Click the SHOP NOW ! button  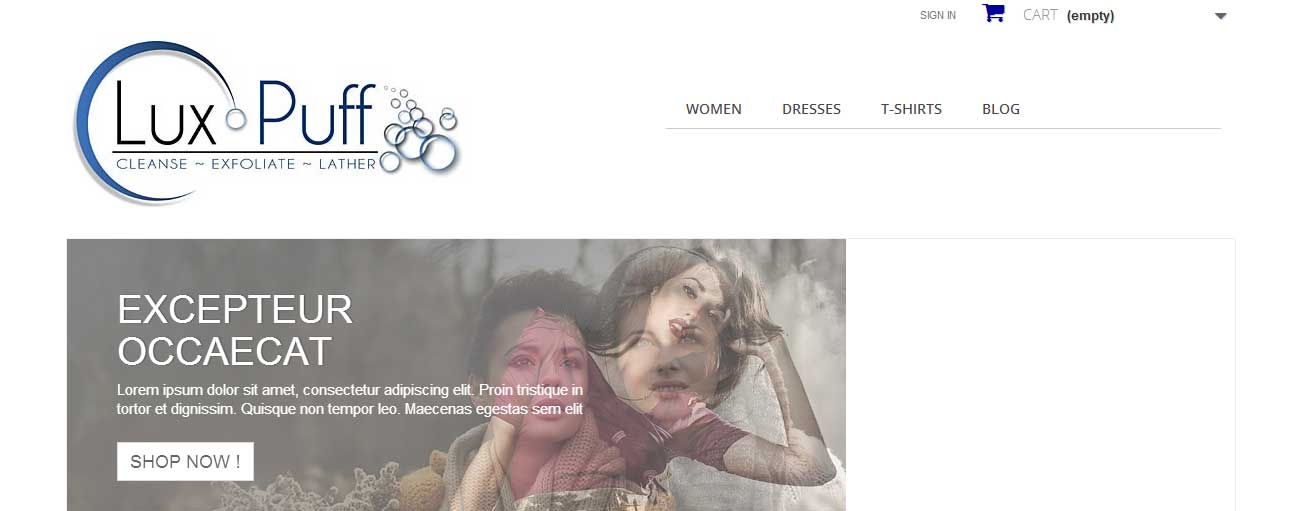[x=185, y=461]
